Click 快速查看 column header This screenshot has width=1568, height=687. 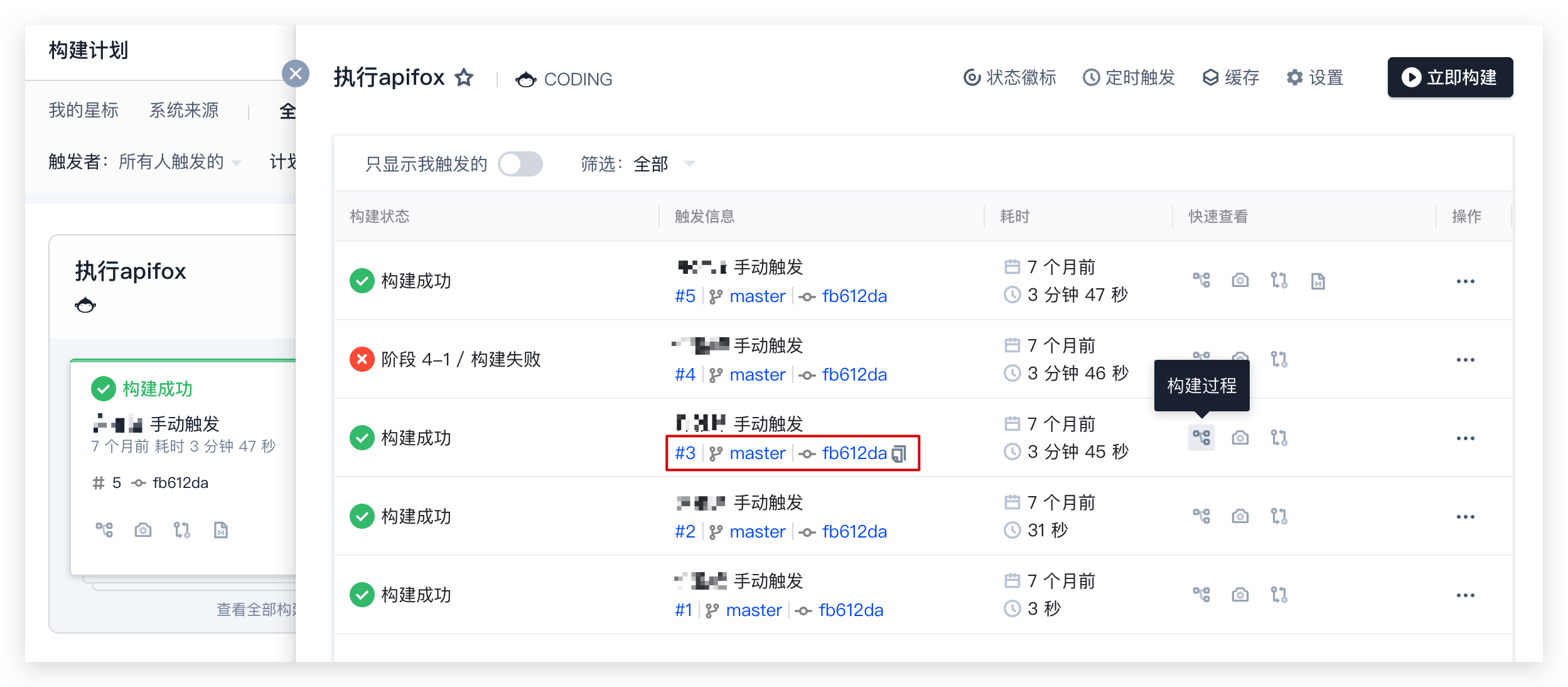coord(1218,216)
